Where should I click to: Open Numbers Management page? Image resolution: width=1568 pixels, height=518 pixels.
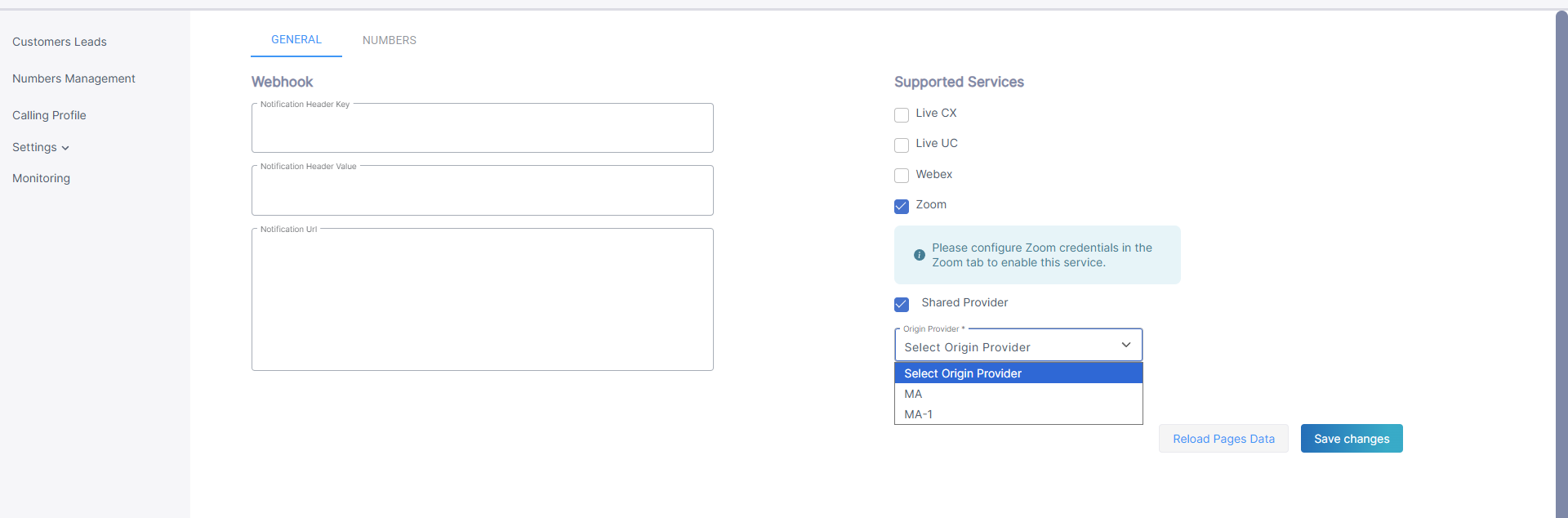73,78
